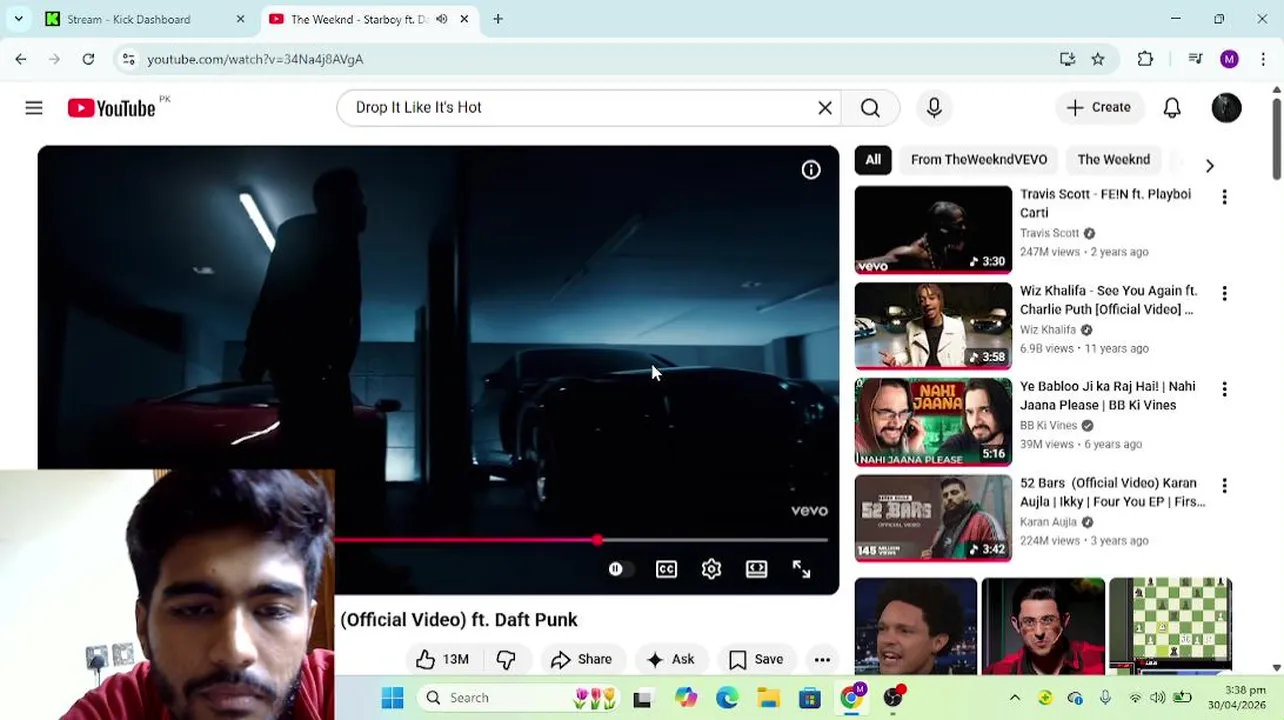Play the Wiz Khalifa See You Again thumbnail

click(x=933, y=326)
